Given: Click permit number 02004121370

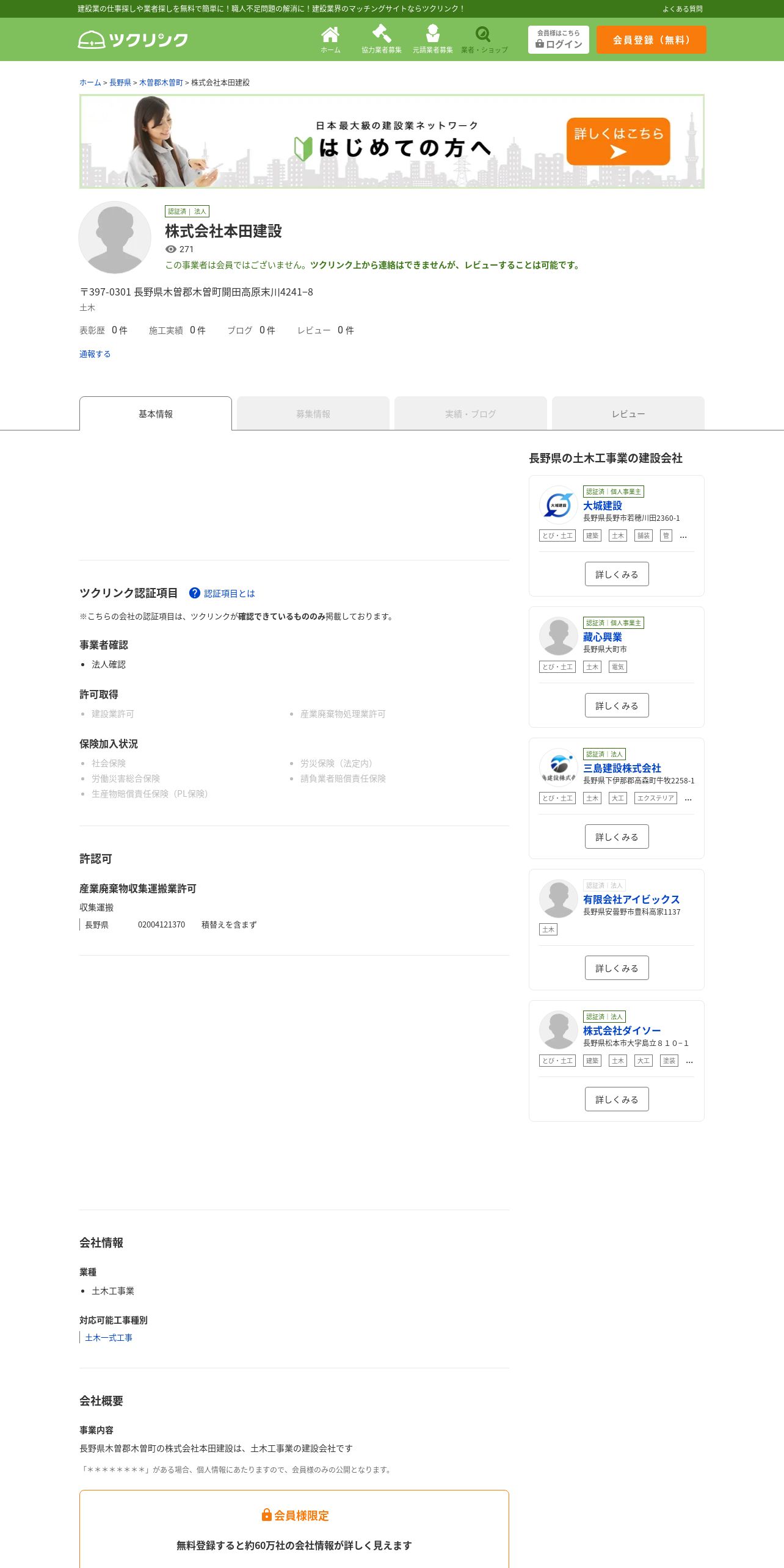Looking at the screenshot, I should (x=161, y=924).
